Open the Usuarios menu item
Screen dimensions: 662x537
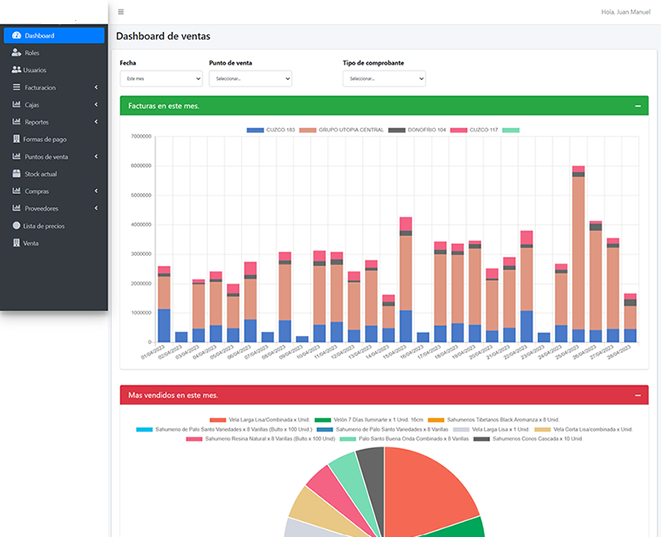pos(54,70)
